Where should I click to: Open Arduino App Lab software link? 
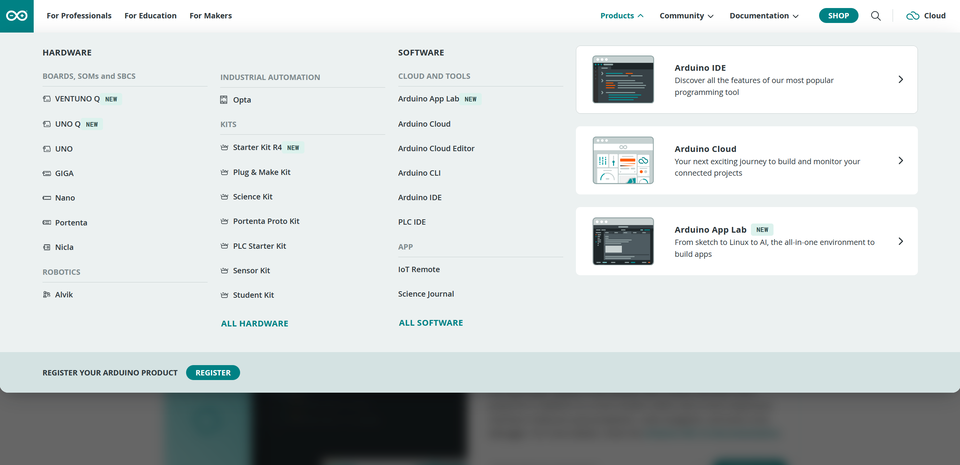429,99
